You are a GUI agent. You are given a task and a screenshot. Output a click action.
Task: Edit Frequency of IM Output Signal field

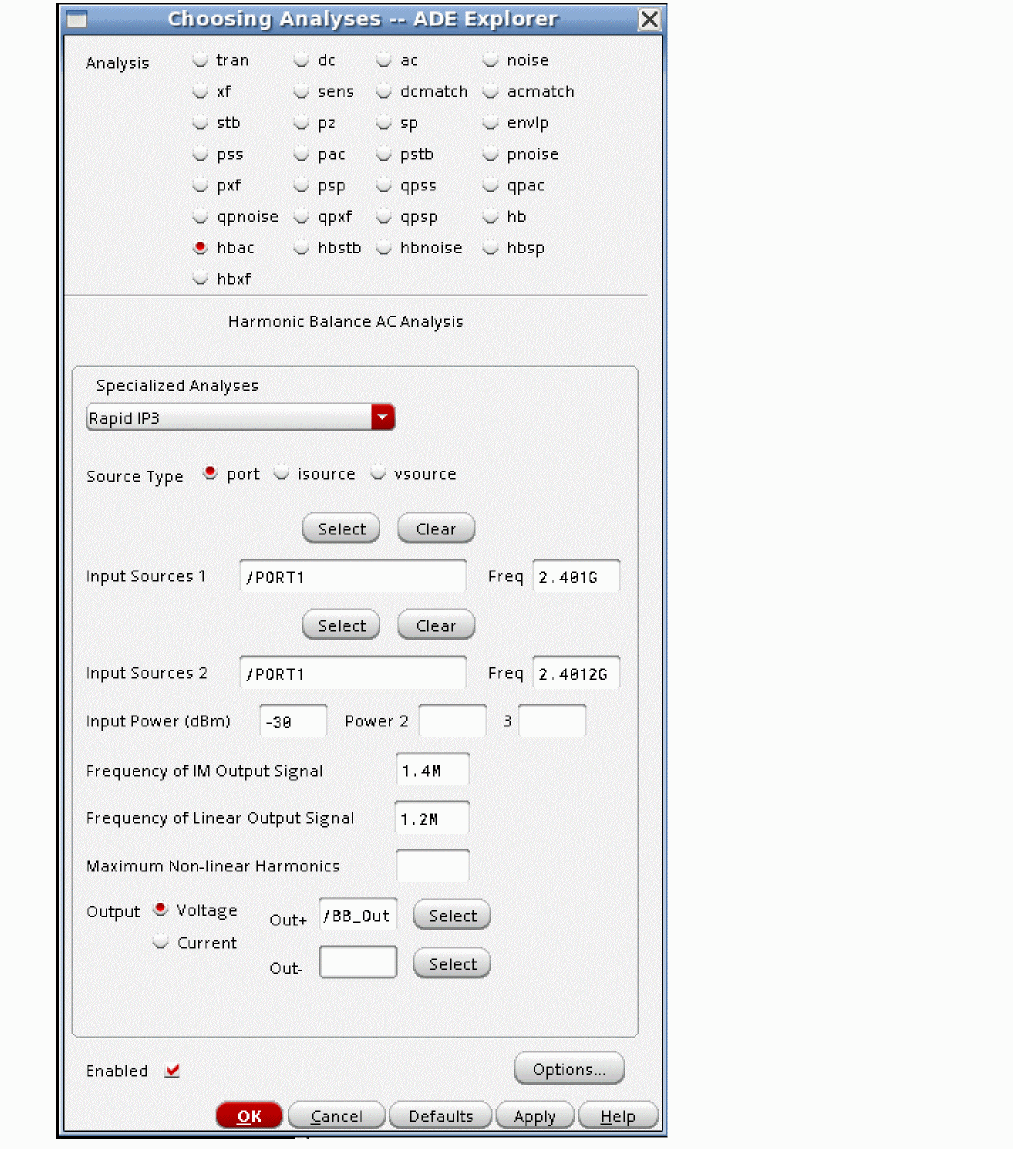click(432, 770)
